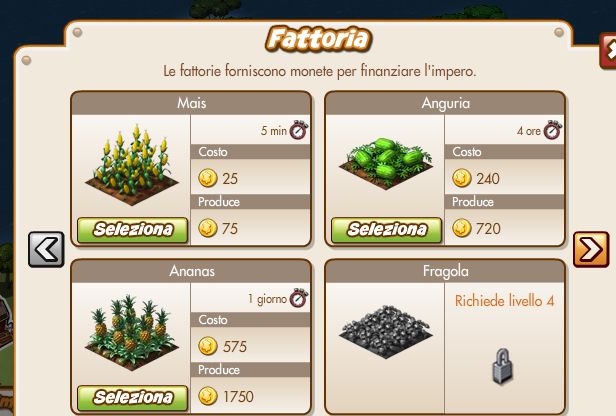Viewport: 616px width, 416px height.
Task: Click the watermelon field thumbnail
Action: [386, 163]
